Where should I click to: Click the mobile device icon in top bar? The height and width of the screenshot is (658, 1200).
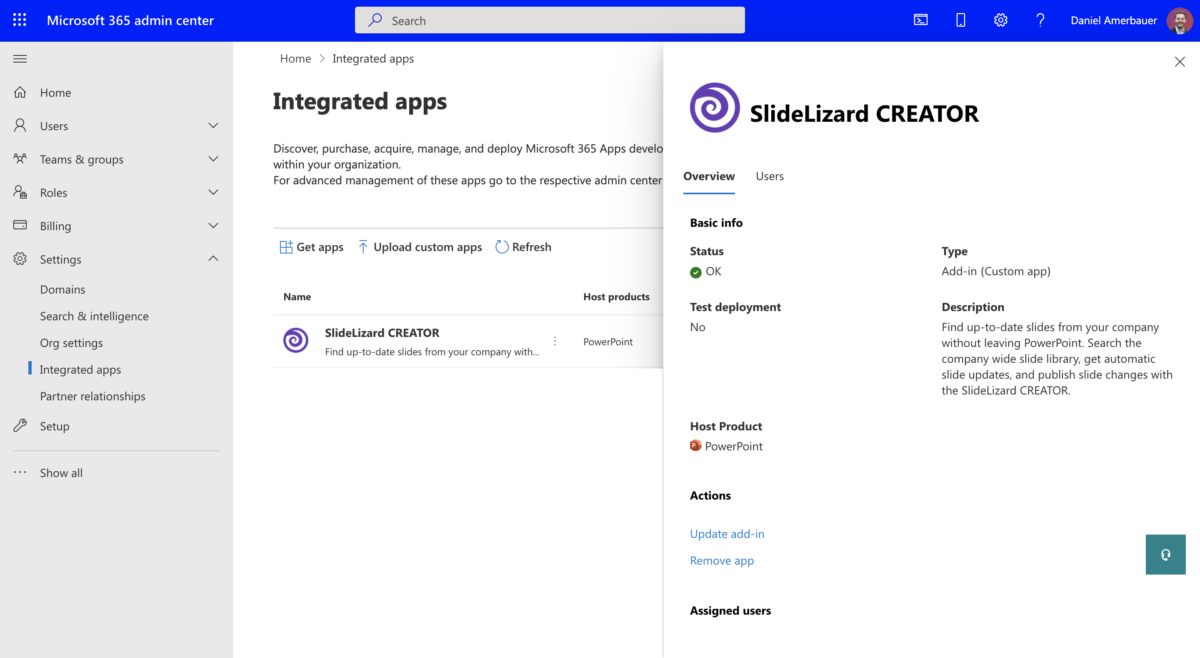960,20
